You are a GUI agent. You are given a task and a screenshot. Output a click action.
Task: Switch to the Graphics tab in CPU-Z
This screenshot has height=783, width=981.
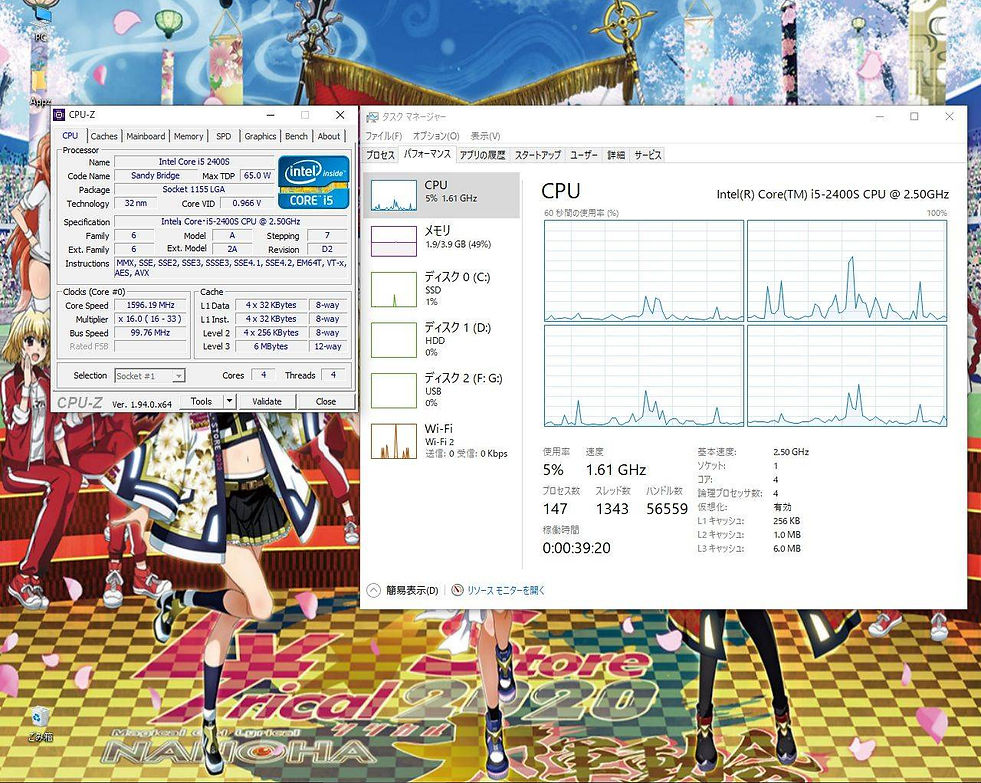pos(260,136)
